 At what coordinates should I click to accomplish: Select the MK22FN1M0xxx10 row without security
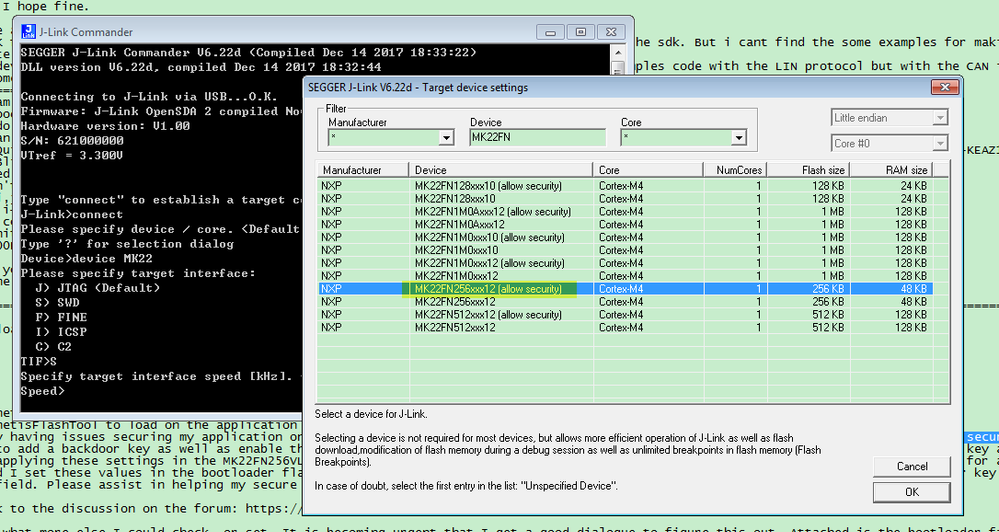(625, 250)
